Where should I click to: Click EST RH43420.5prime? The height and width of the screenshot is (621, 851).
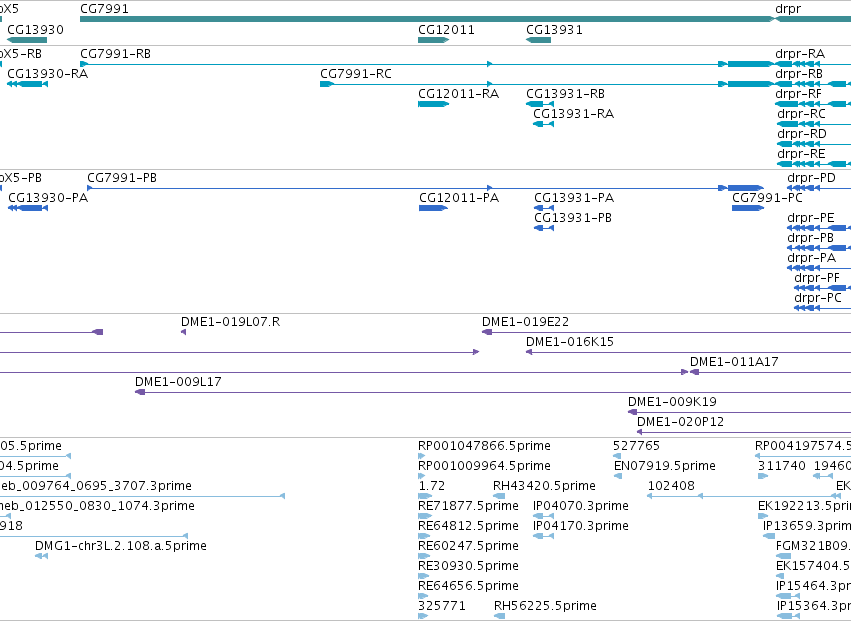coord(499,496)
